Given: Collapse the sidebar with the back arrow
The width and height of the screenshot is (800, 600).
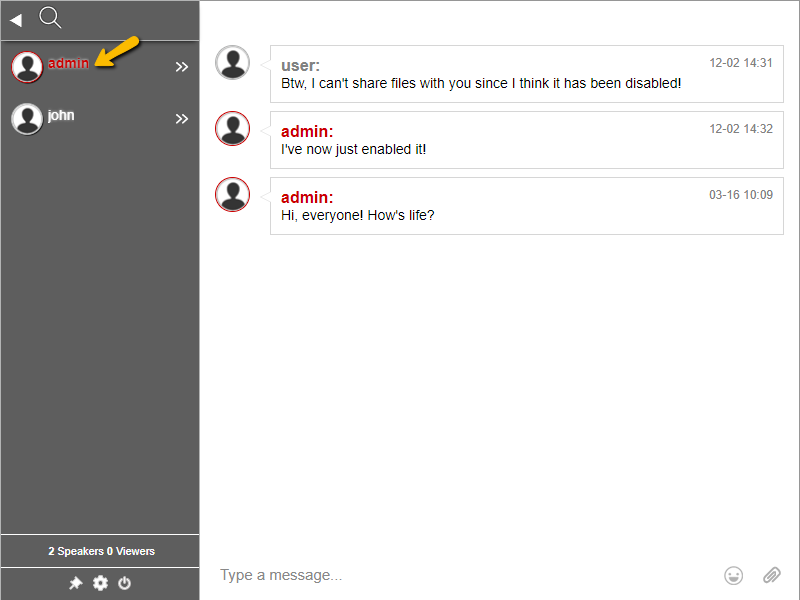Looking at the screenshot, I should (16, 20).
